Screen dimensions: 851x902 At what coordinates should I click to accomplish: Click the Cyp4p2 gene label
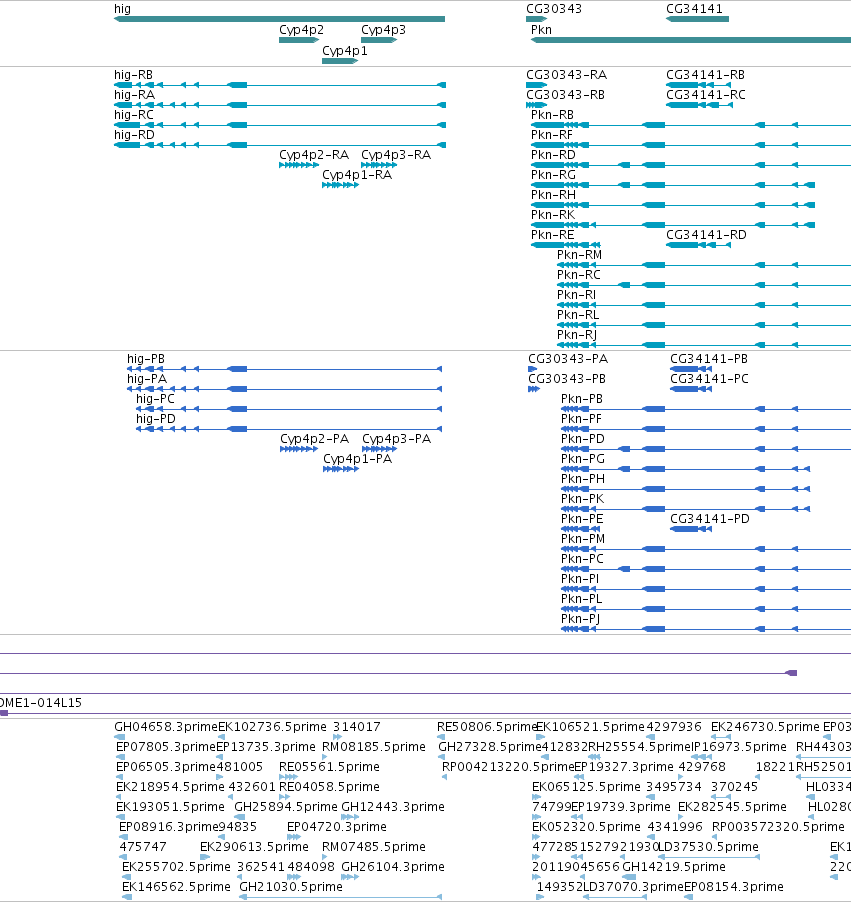click(302, 30)
